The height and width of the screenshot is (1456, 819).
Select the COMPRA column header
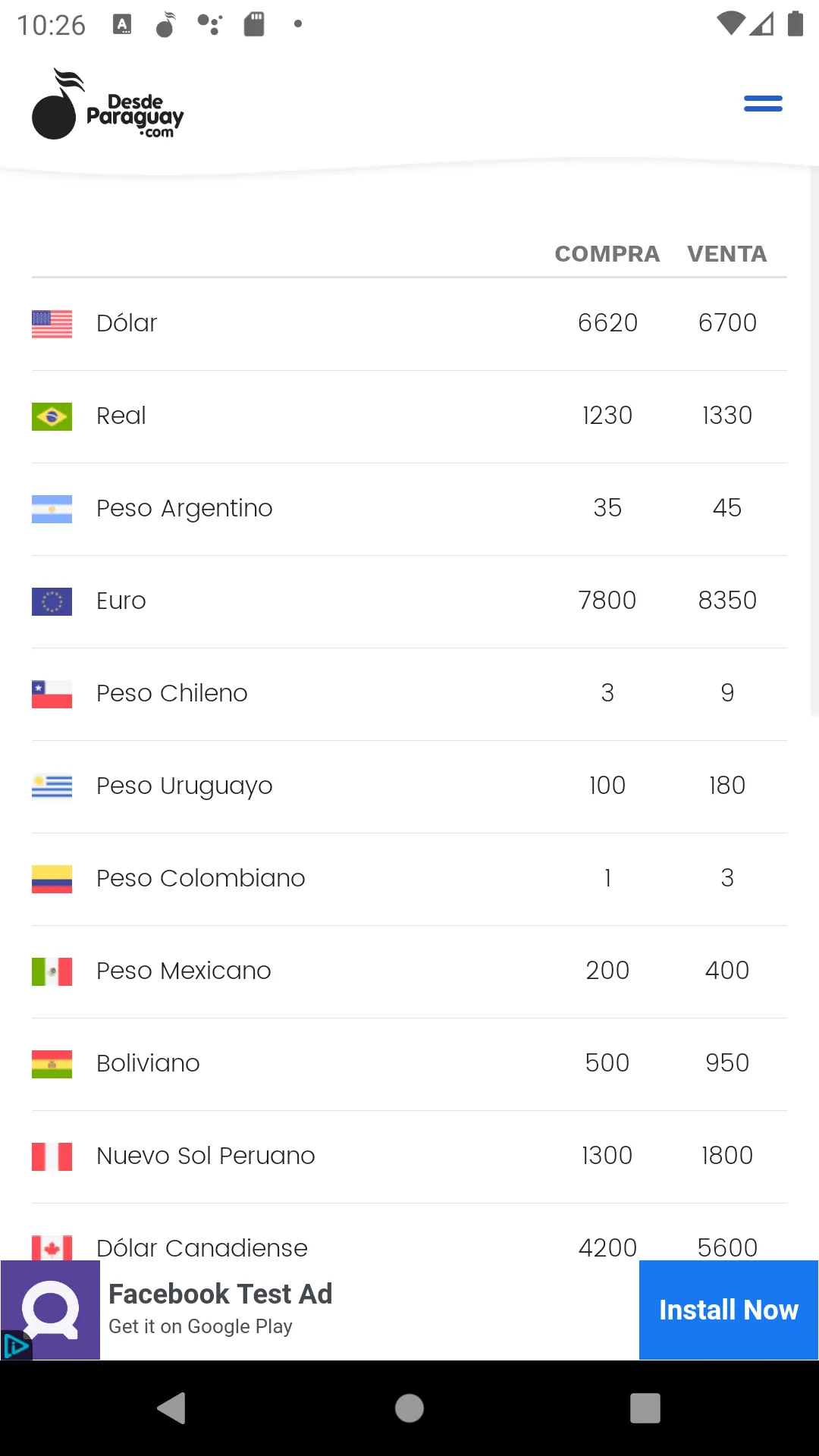point(607,254)
